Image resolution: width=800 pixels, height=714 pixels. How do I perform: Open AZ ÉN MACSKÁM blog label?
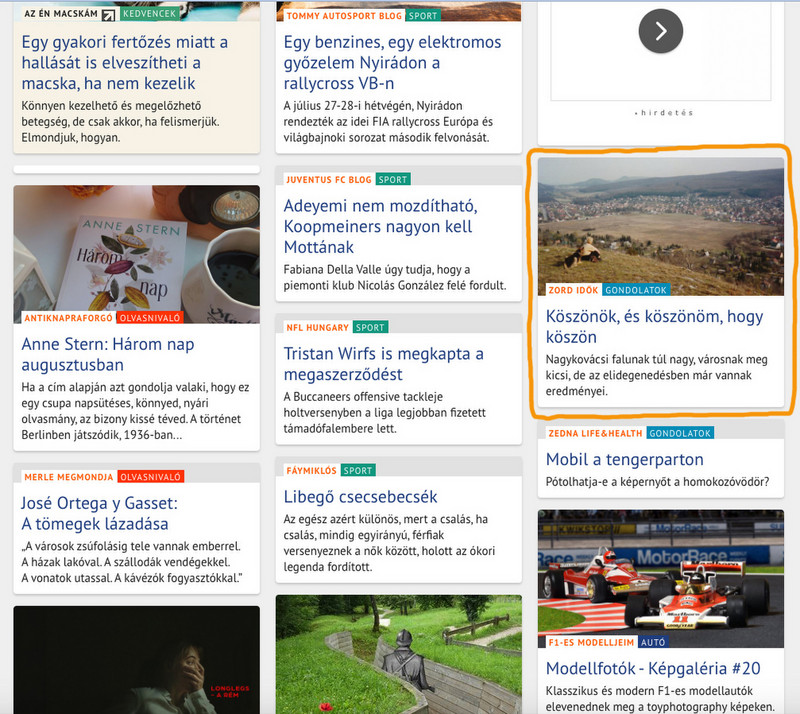tap(61, 14)
